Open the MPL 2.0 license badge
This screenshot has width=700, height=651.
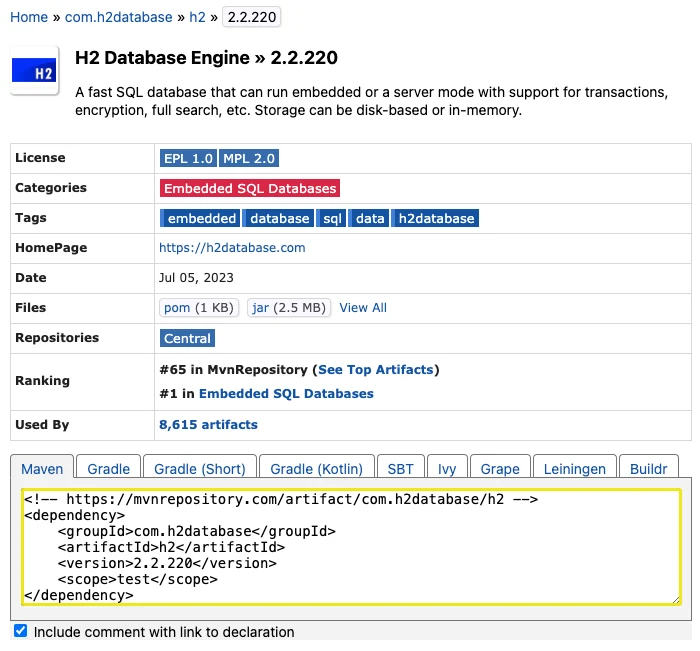point(249,158)
